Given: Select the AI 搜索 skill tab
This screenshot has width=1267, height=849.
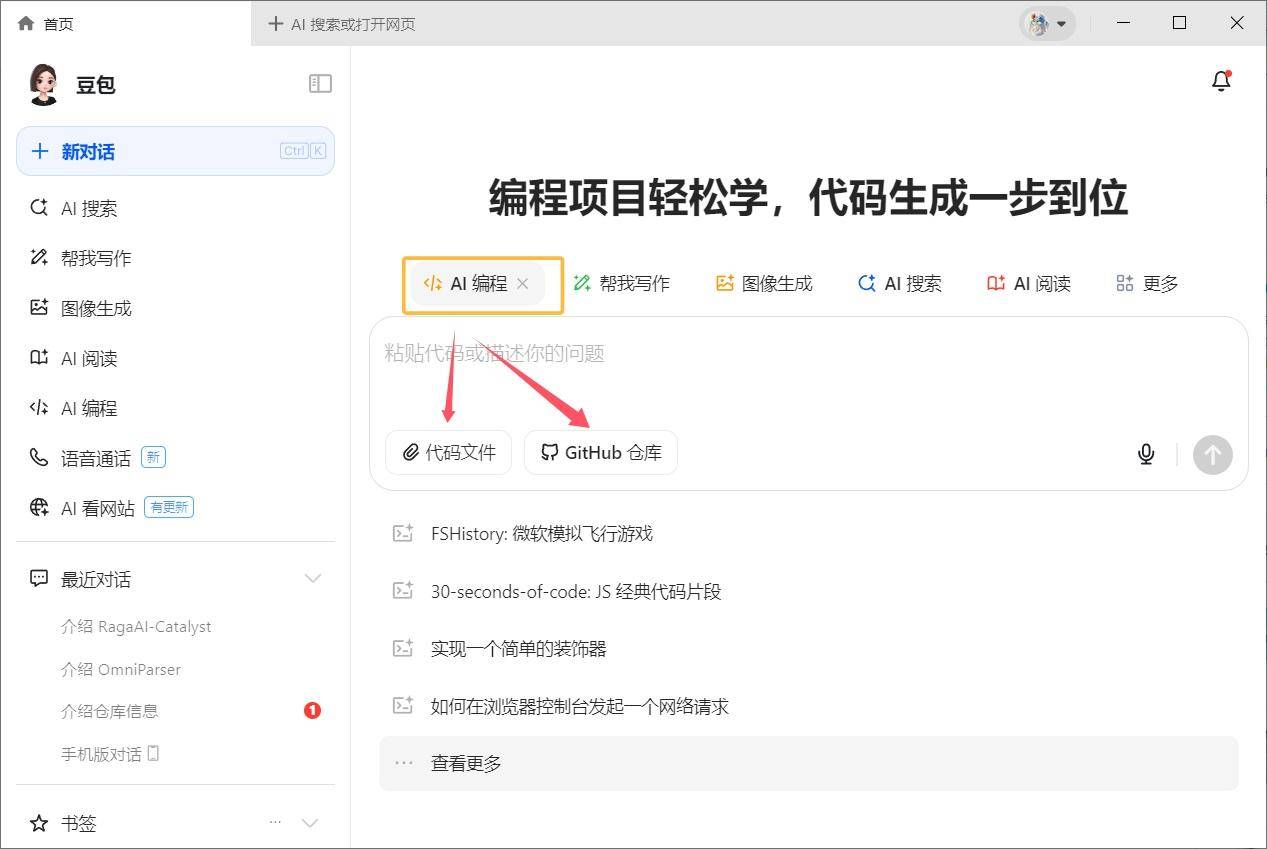Looking at the screenshot, I should pos(899,283).
